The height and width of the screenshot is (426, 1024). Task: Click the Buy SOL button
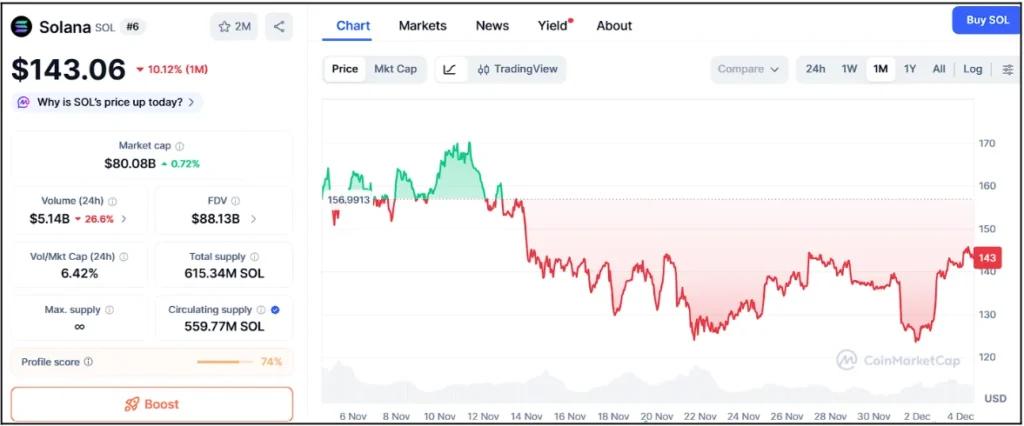[986, 20]
